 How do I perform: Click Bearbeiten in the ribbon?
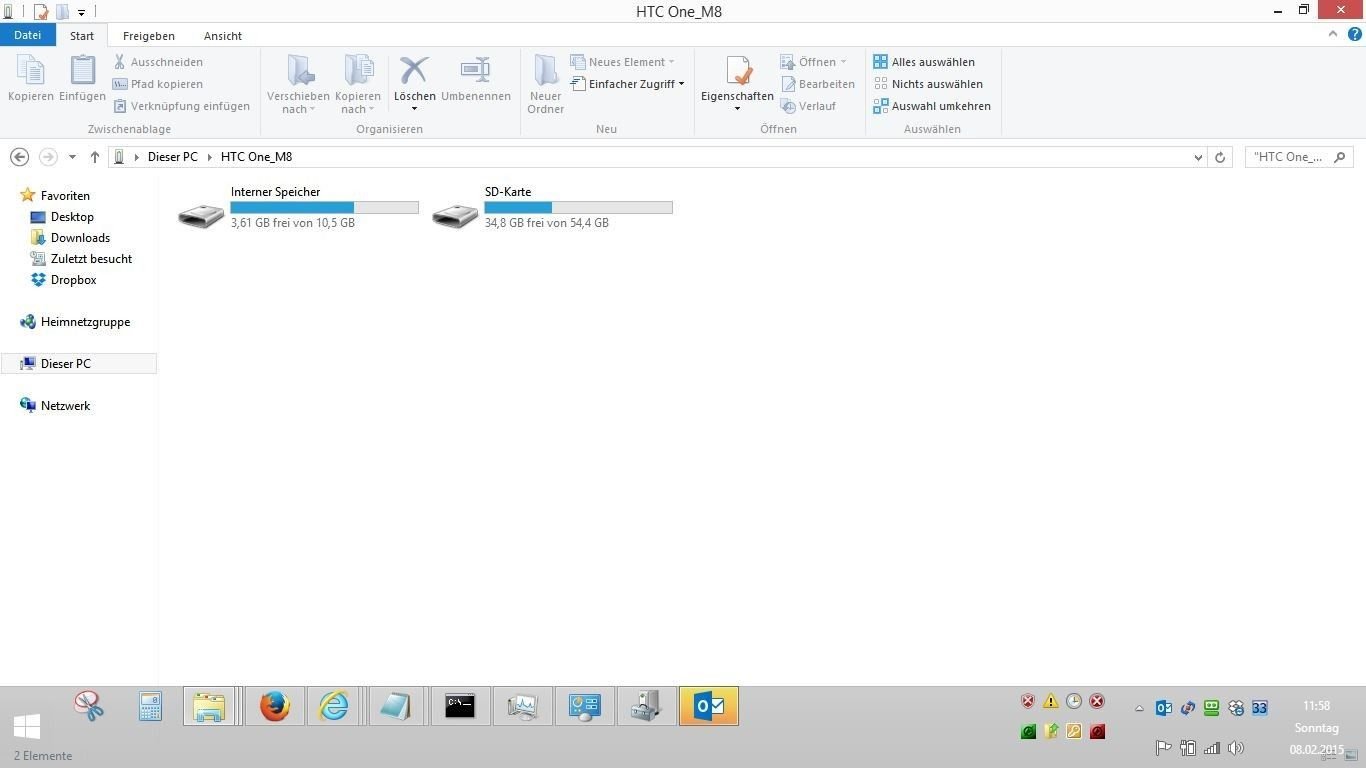[x=817, y=84]
